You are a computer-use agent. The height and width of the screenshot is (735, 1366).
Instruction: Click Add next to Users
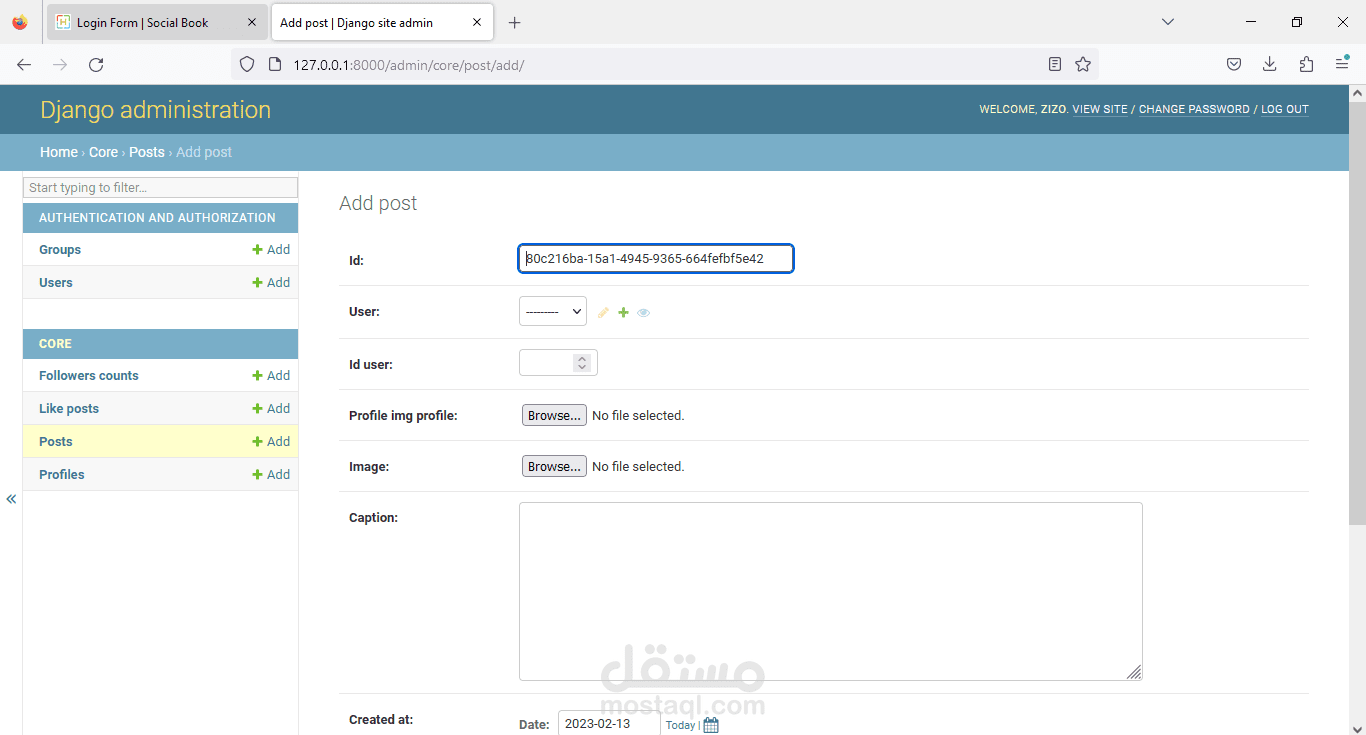(271, 283)
